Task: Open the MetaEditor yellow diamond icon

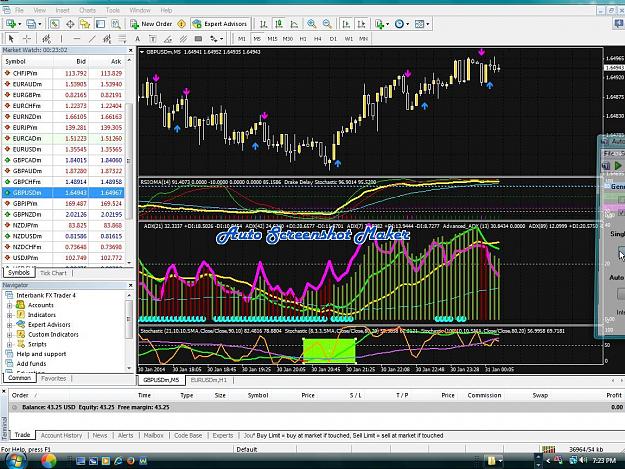Action: point(181,24)
